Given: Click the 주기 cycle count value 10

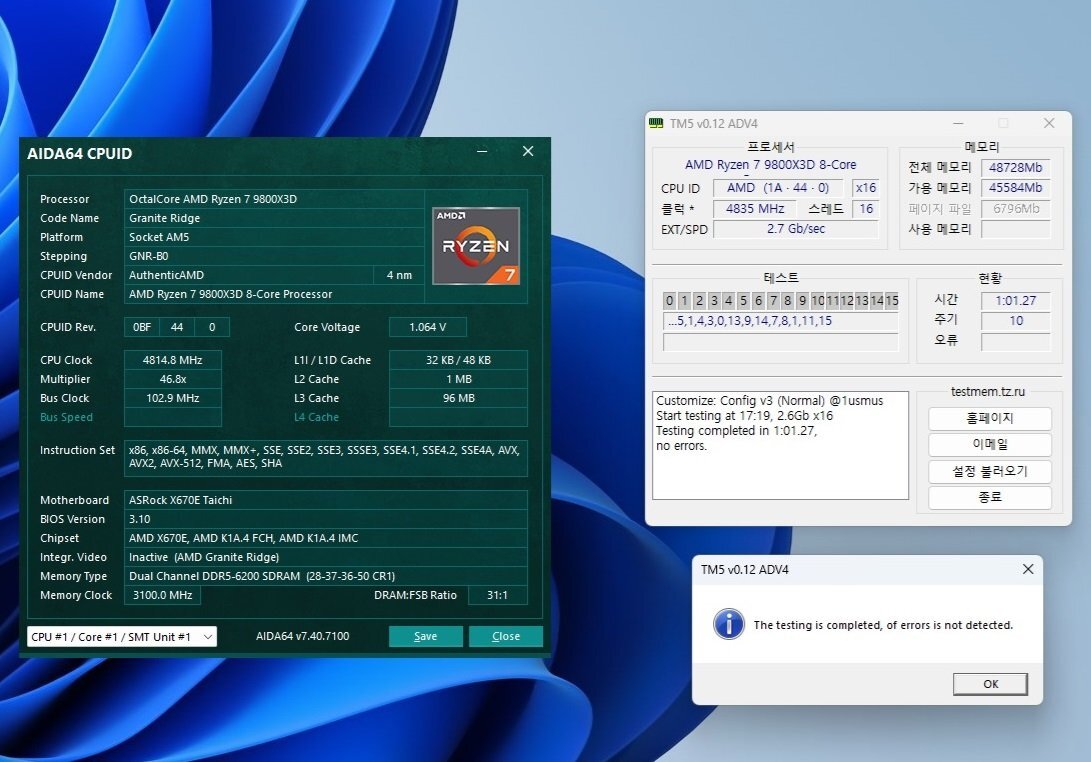Looking at the screenshot, I should tap(1015, 321).
